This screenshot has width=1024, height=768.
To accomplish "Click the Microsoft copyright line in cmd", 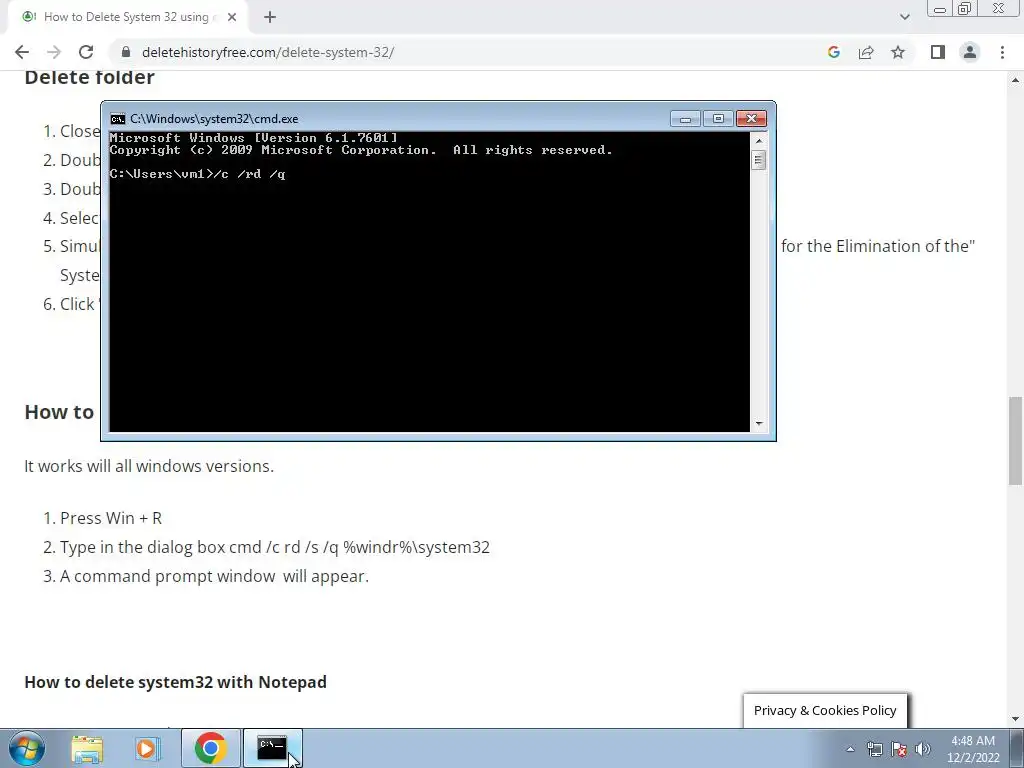I will click(361, 150).
